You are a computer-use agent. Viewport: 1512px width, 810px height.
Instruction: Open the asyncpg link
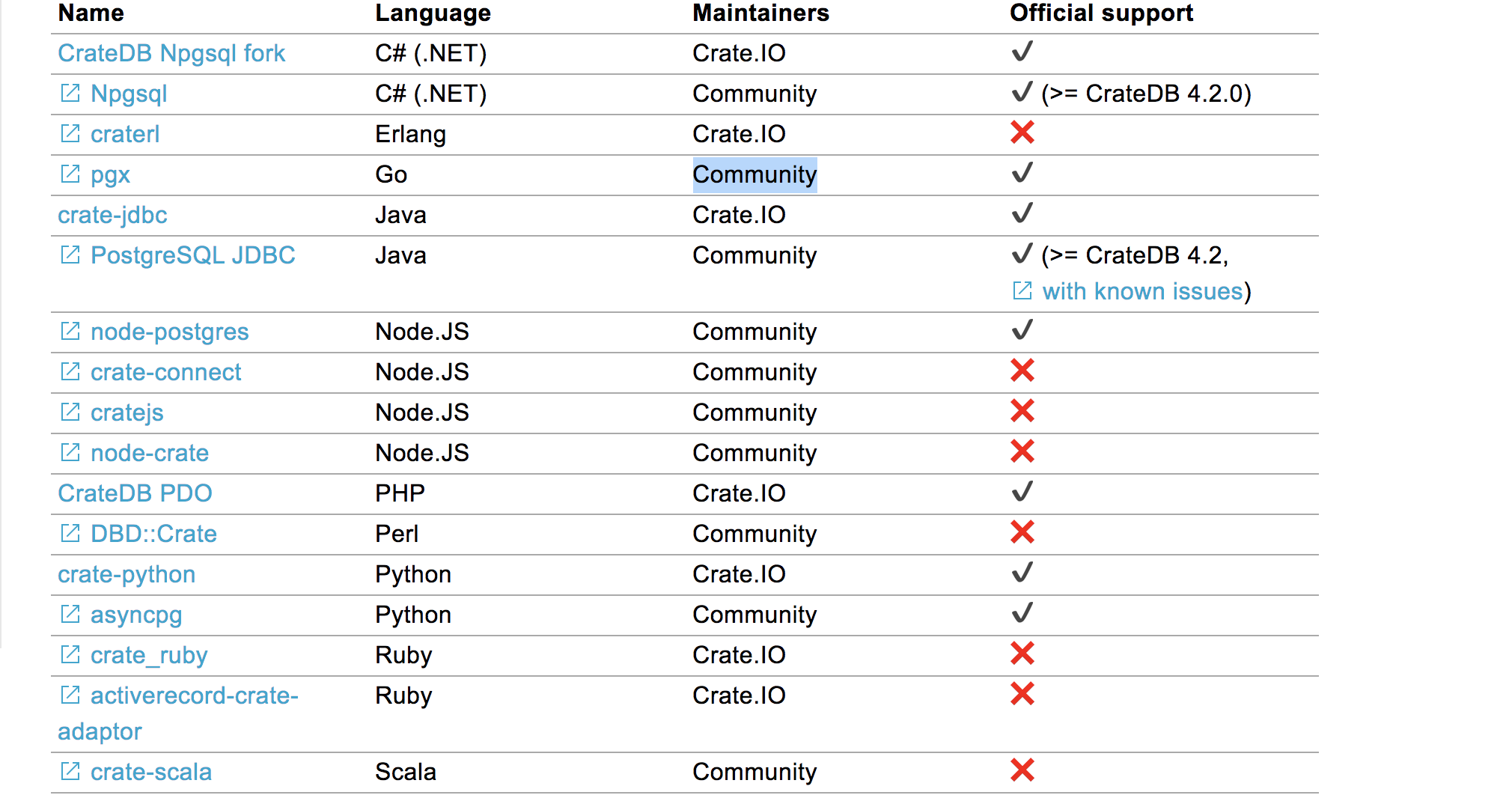coord(136,615)
